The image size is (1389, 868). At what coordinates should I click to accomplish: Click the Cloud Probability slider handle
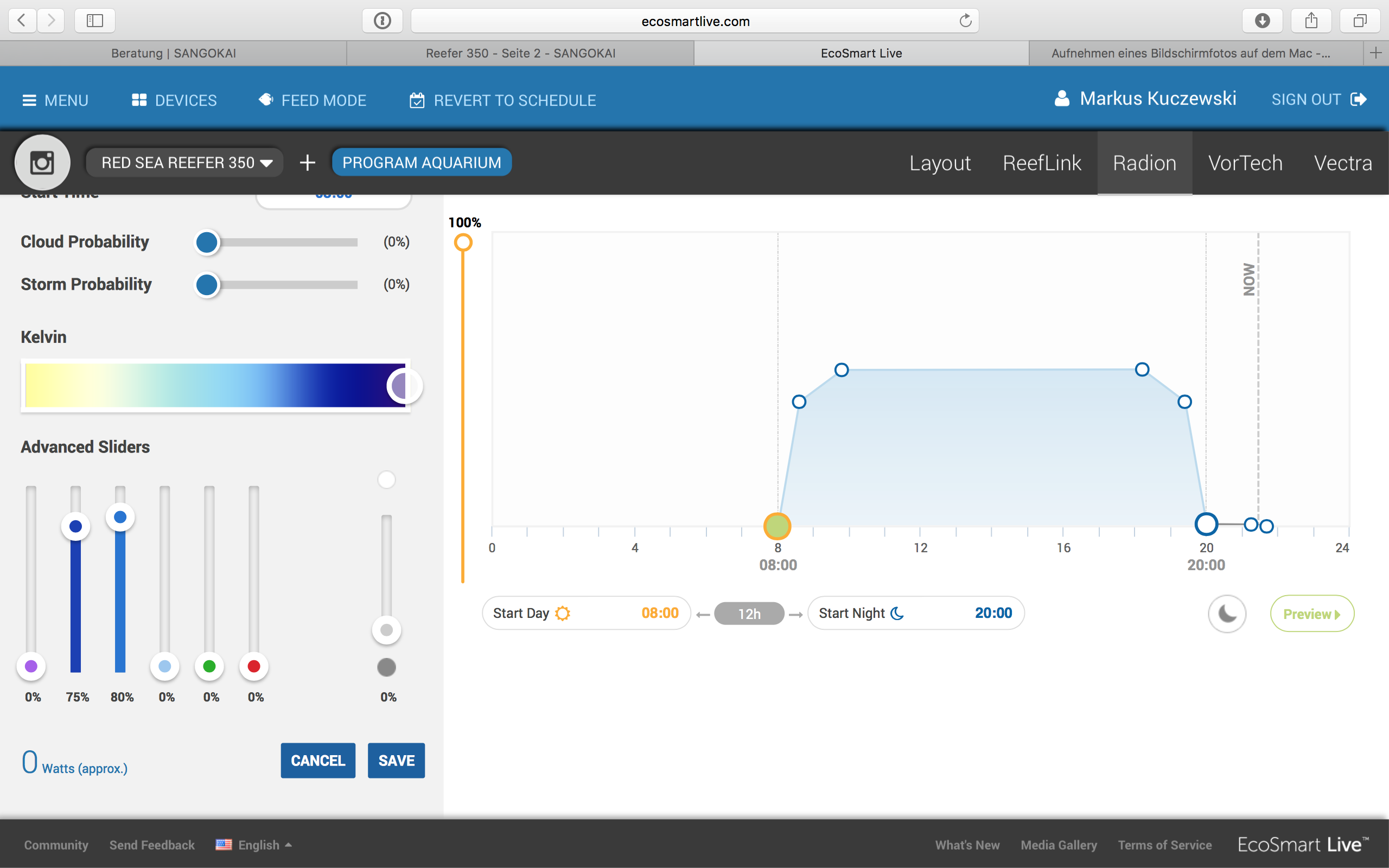(x=207, y=242)
